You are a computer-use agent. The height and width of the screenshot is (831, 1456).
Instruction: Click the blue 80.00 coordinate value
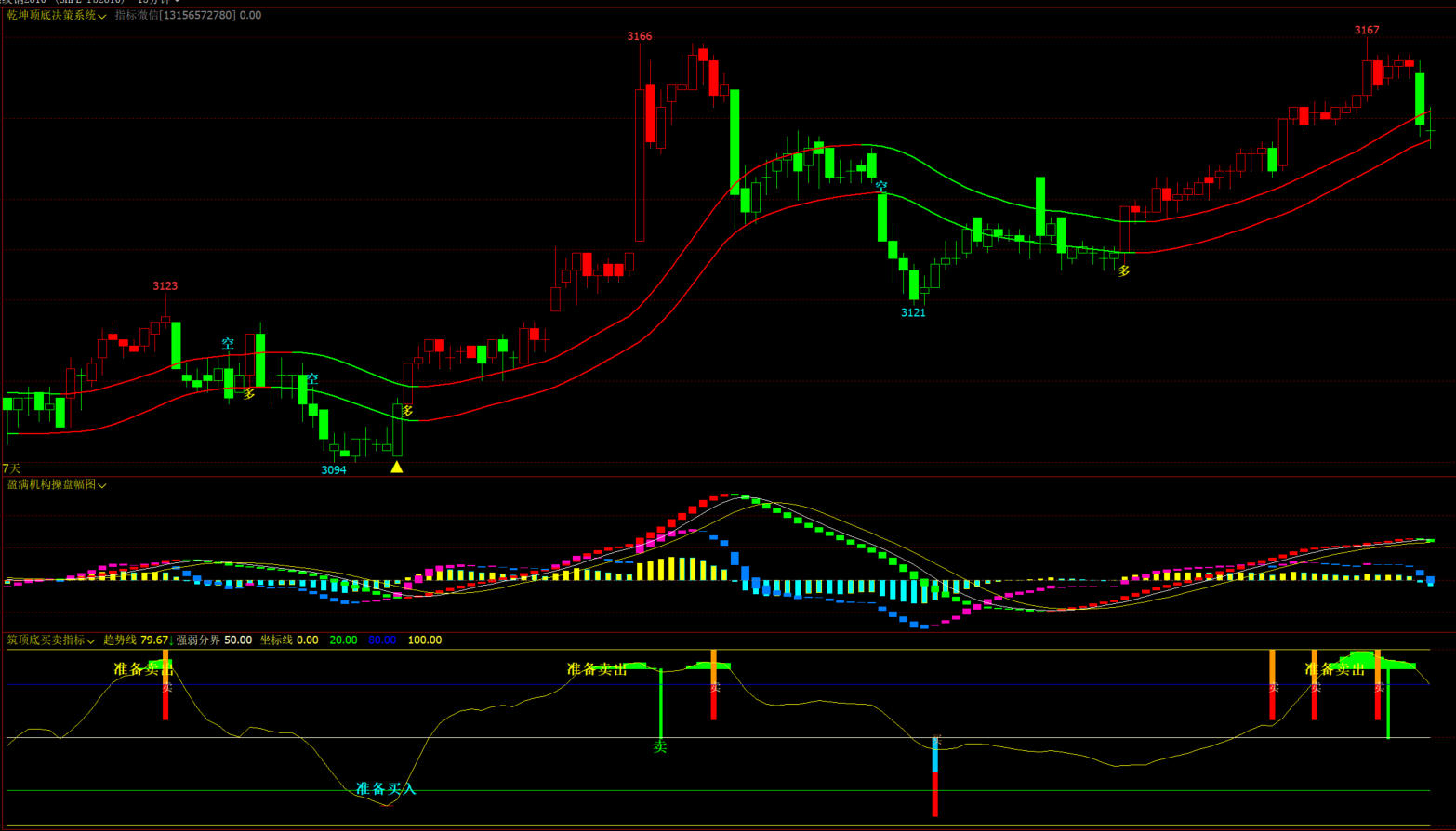point(382,640)
